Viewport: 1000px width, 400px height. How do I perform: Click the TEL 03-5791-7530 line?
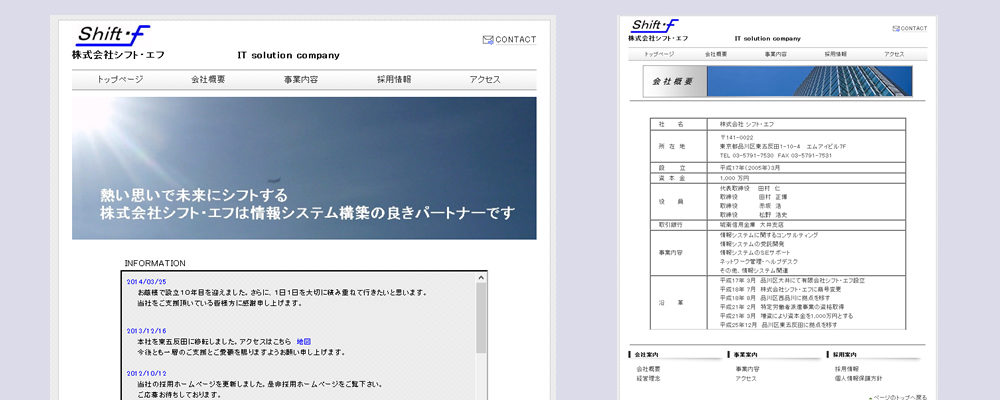point(776,155)
